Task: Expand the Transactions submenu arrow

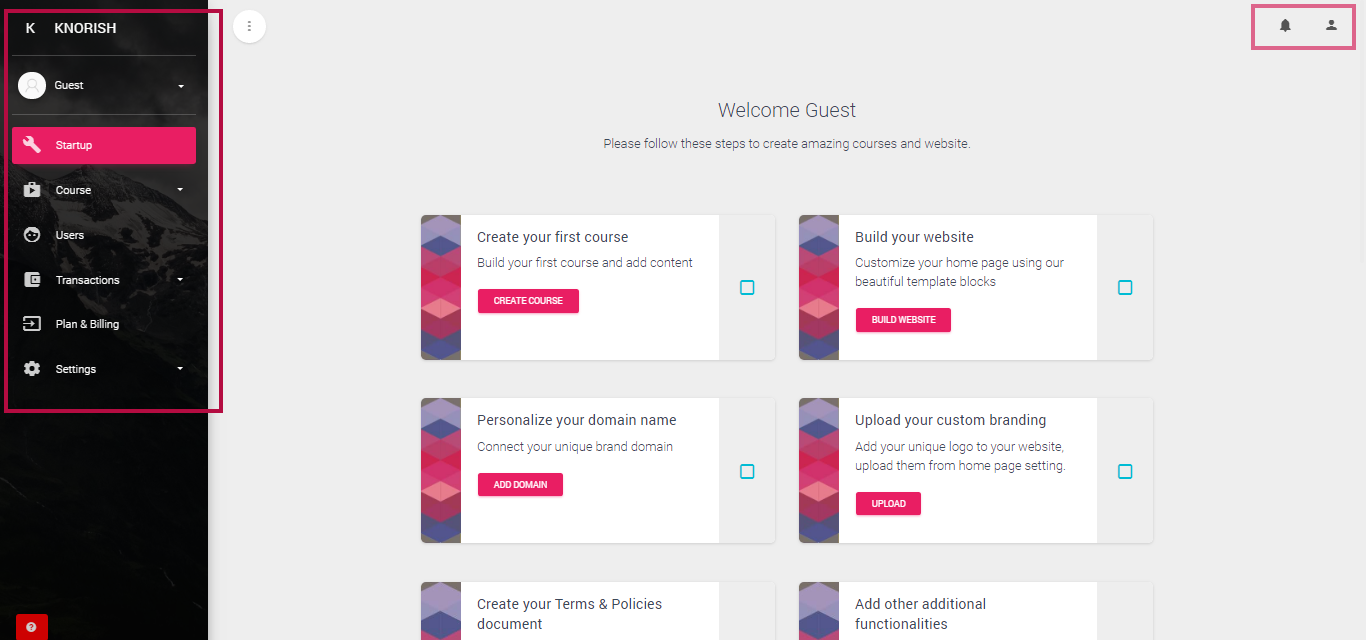Action: (180, 280)
